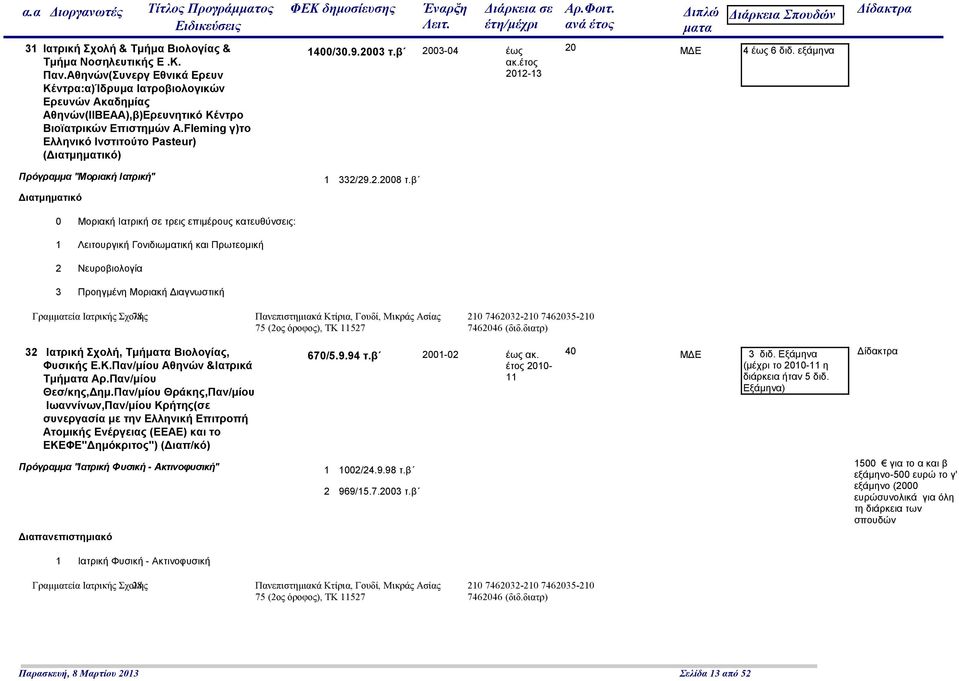This screenshot has height=681, width=959.
Task: Click the 'Δίδακτρα' column header
Action: [884, 9]
